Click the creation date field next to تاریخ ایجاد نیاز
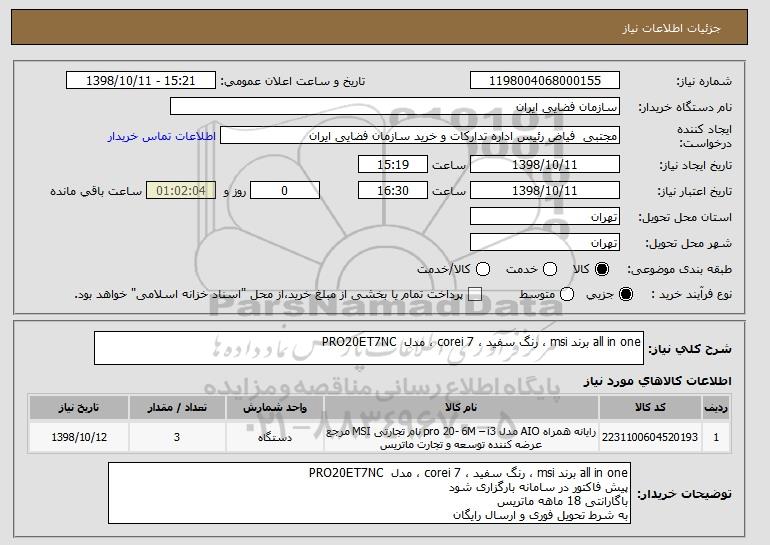Screen dimensions: 770x545 click(x=545, y=164)
